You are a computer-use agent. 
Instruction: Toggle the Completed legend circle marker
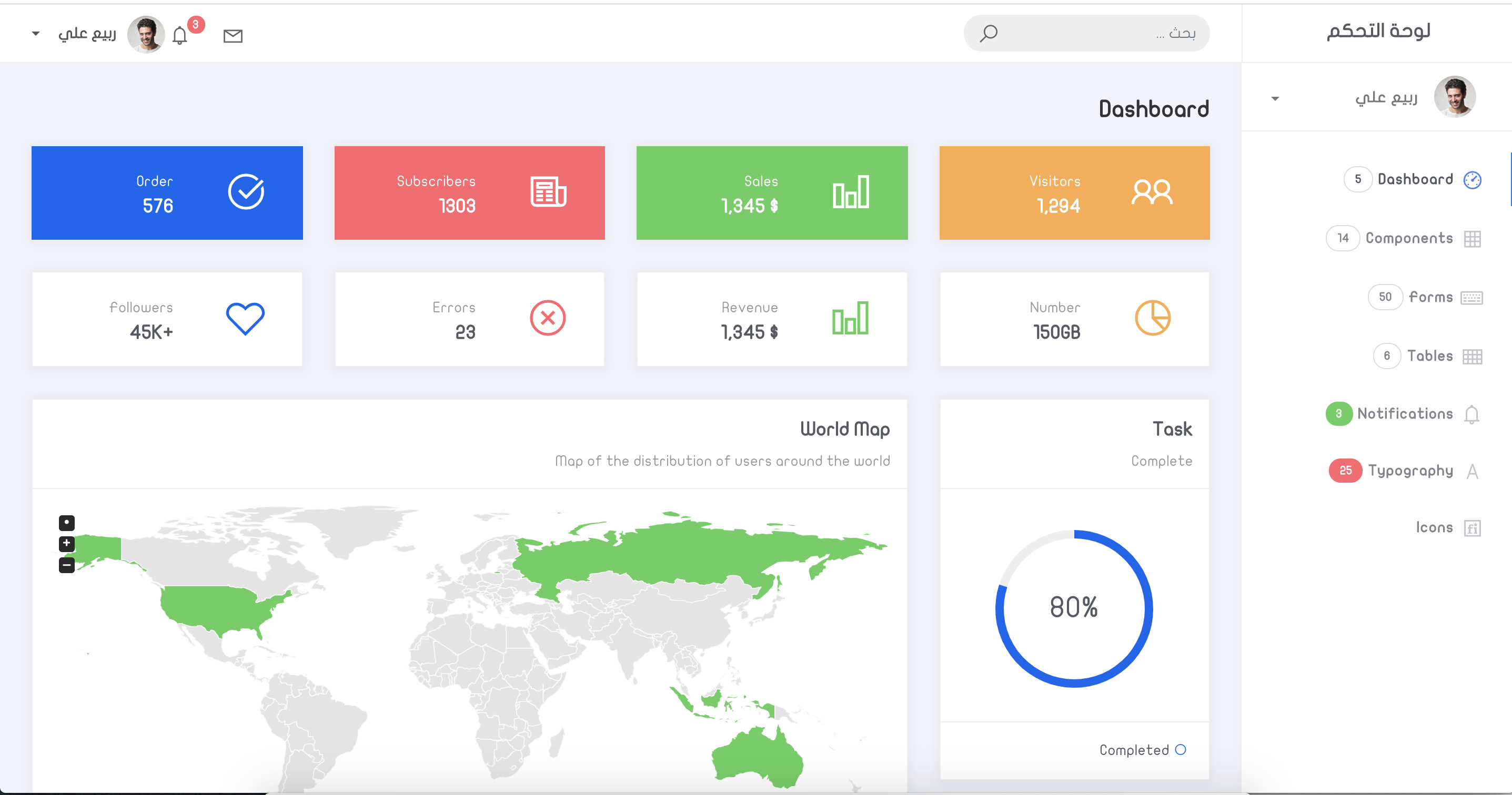click(1181, 750)
